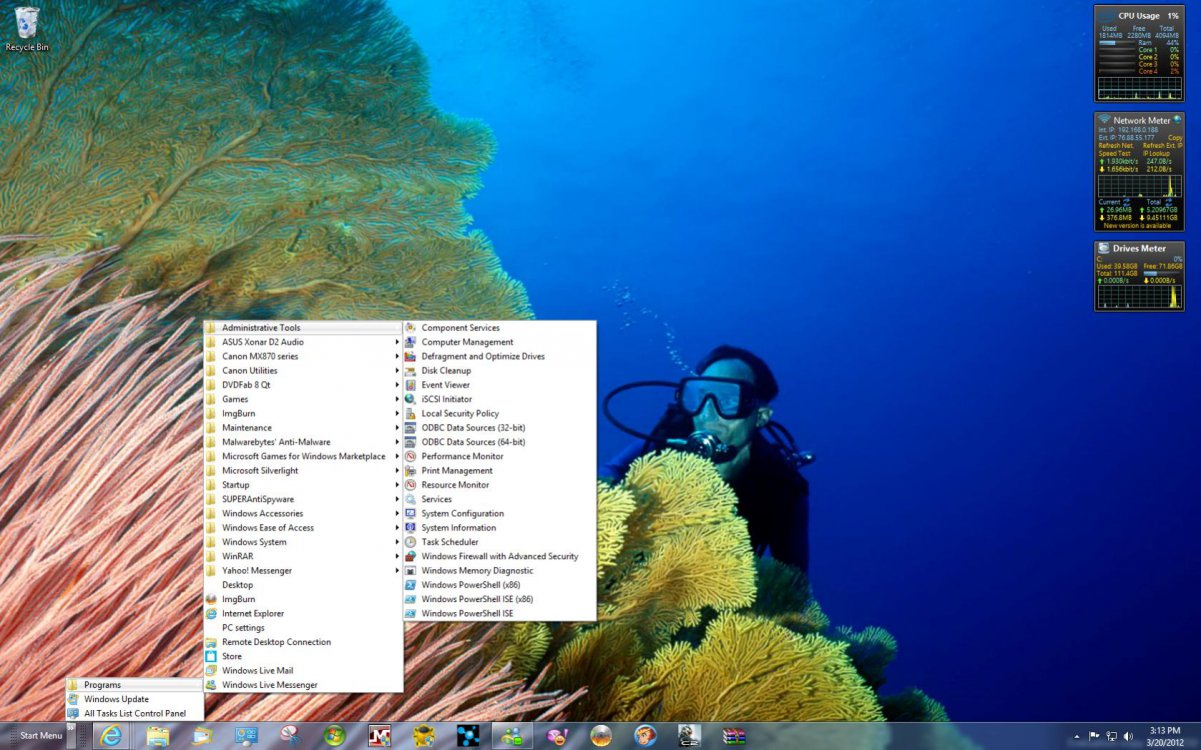Launch iSCSI Initiator
The height and width of the screenshot is (750, 1201).
tap(499, 399)
